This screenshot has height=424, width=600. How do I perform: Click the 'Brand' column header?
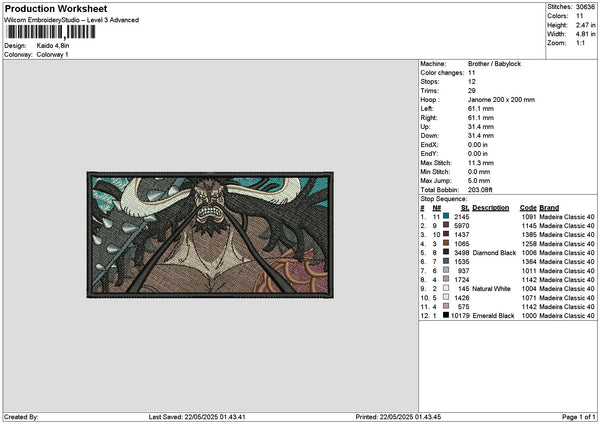549,208
